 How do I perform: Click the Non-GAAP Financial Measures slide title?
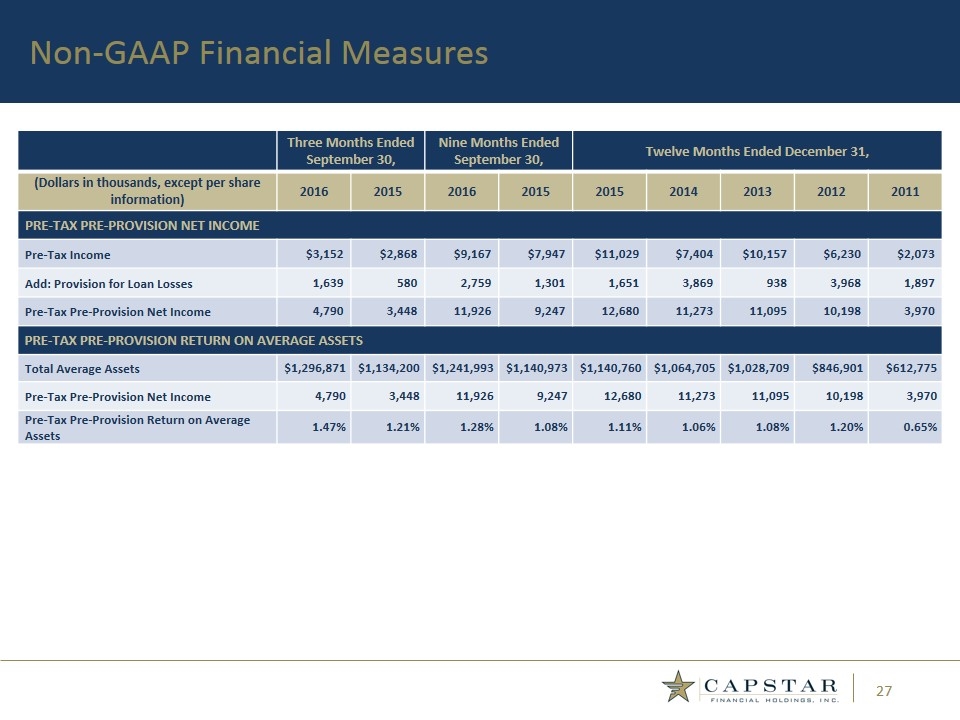click(x=259, y=52)
